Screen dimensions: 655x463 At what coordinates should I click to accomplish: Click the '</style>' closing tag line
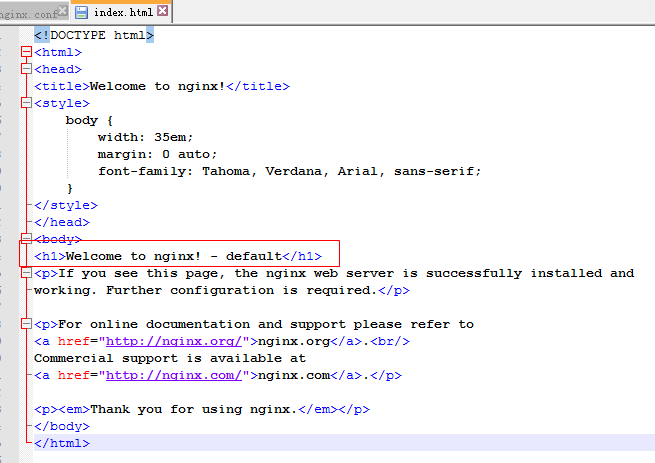click(66, 205)
